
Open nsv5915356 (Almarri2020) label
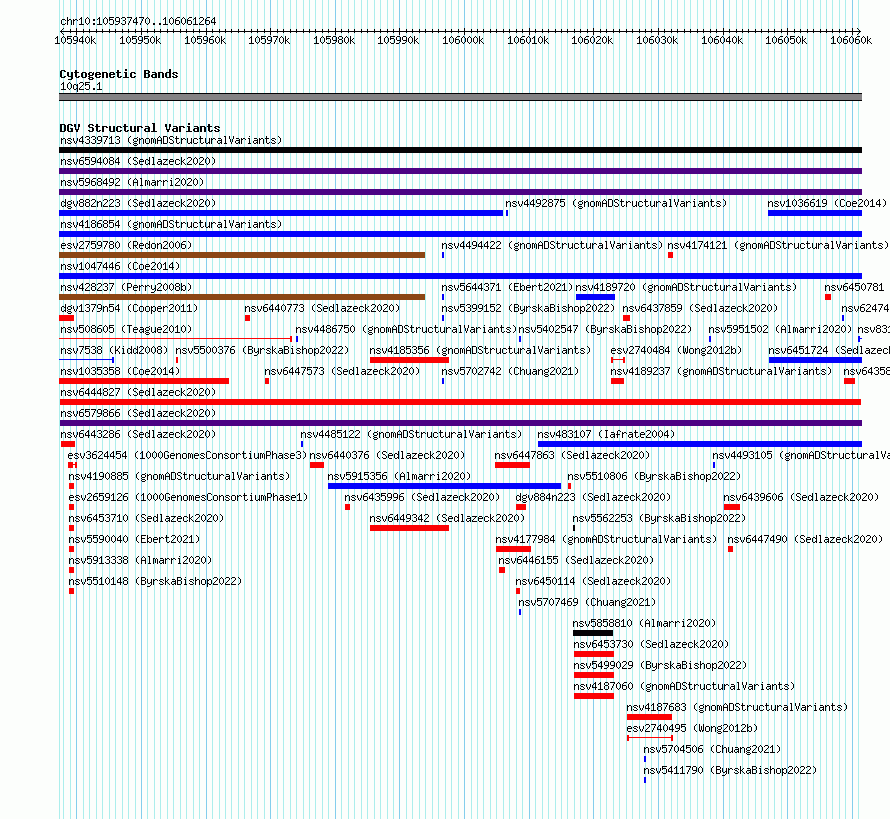399,476
